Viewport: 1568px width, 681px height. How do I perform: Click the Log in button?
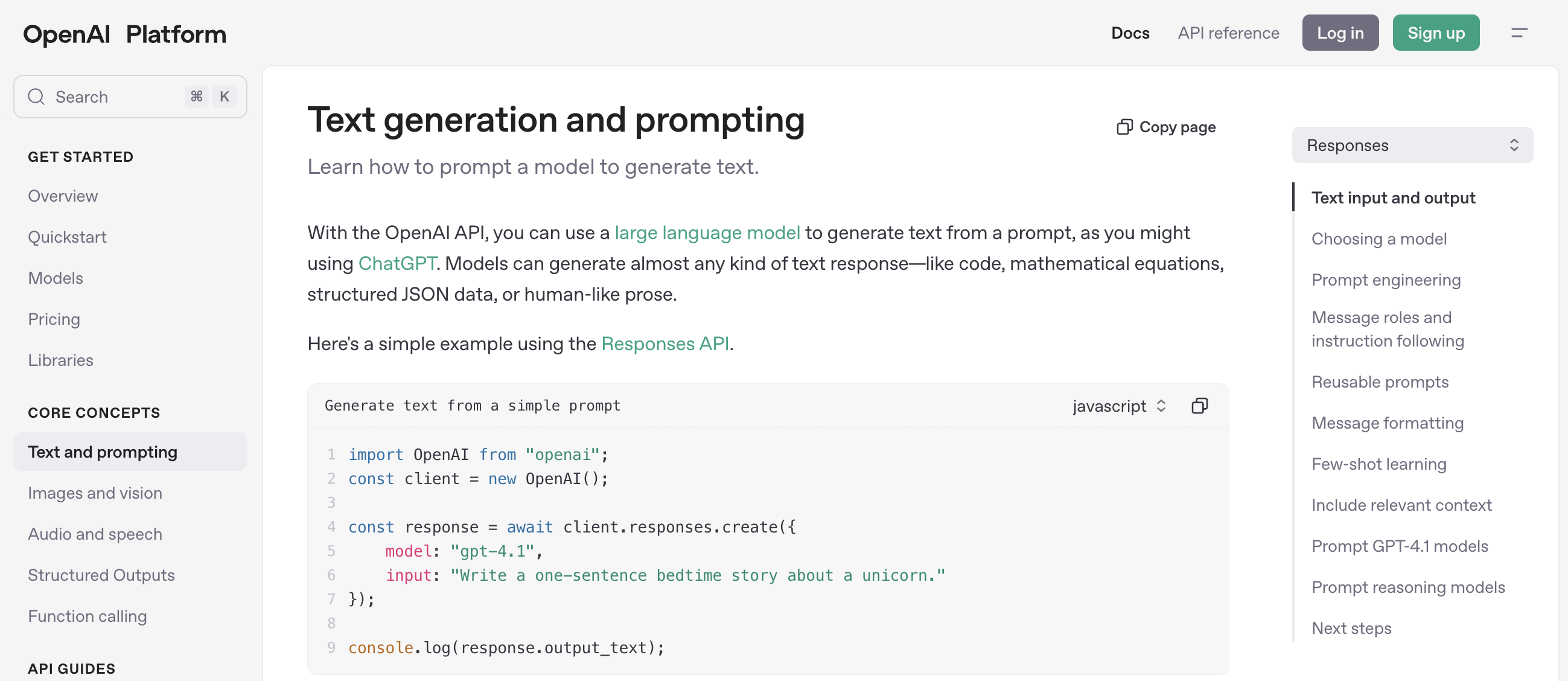tap(1340, 33)
